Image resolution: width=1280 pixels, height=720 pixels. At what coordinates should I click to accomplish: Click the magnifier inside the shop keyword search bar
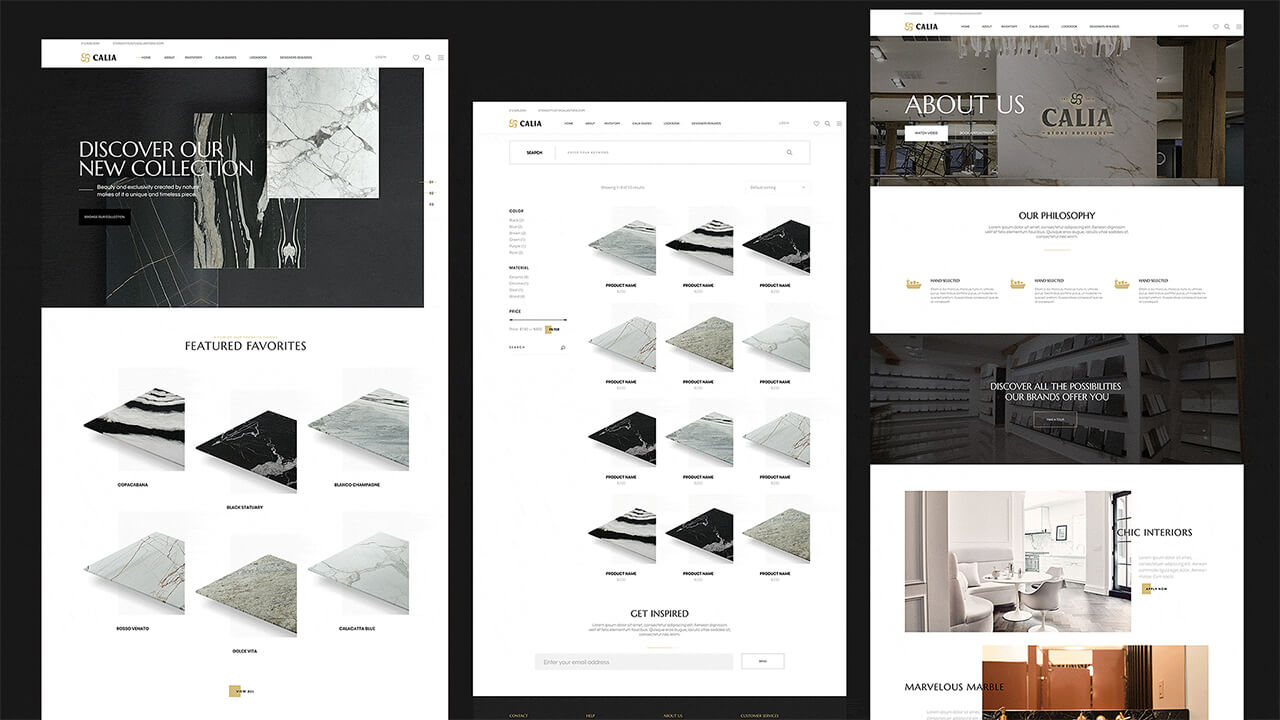click(789, 153)
